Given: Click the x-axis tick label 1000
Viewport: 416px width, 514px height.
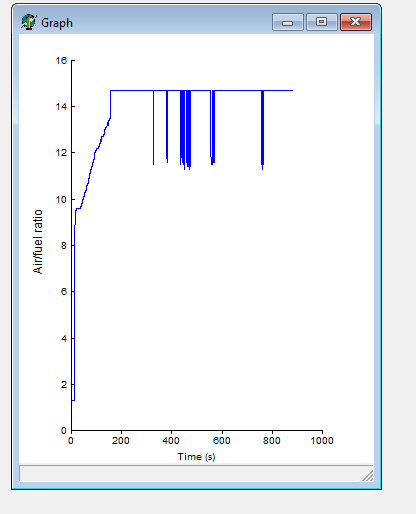Looking at the screenshot, I should [x=322, y=441].
